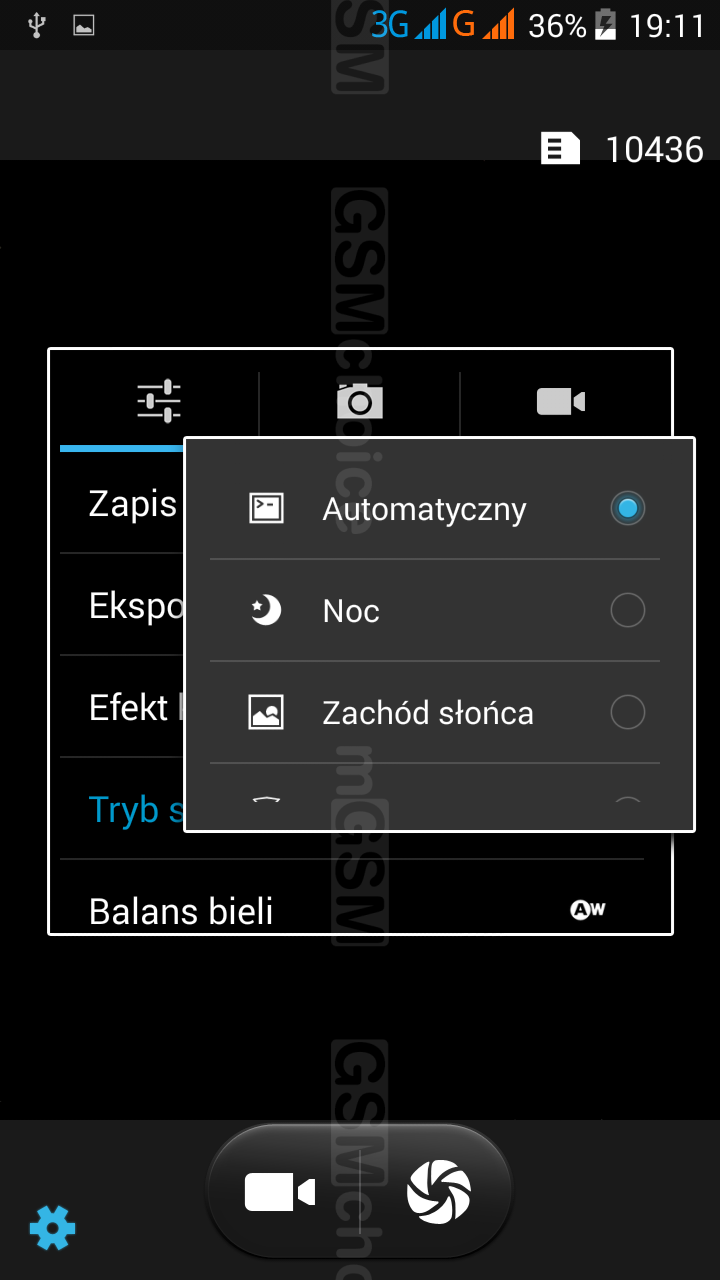This screenshot has height=1280, width=720.
Task: Switch to the video camcorder settings tab
Action: click(x=561, y=402)
